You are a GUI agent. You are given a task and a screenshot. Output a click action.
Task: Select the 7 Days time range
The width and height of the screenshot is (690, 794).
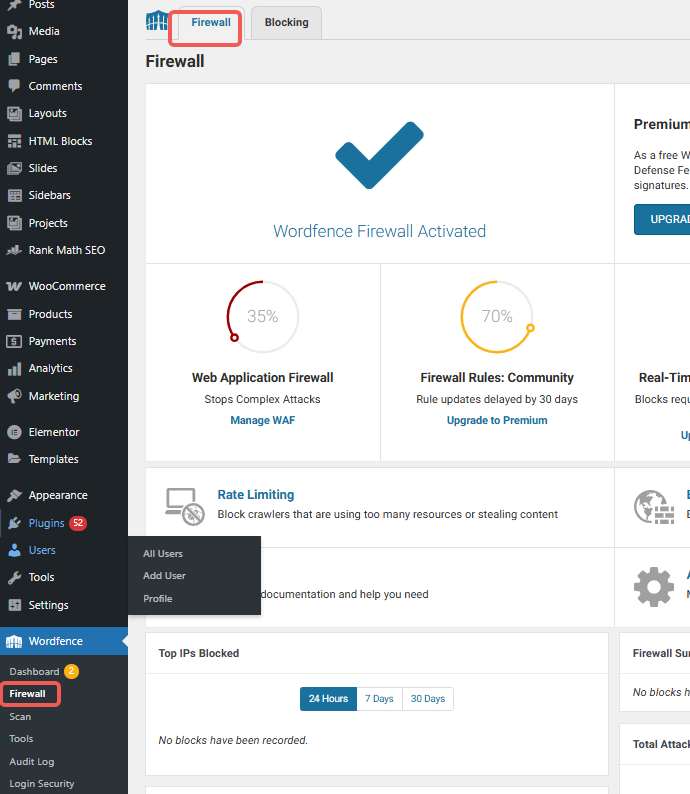[379, 699]
